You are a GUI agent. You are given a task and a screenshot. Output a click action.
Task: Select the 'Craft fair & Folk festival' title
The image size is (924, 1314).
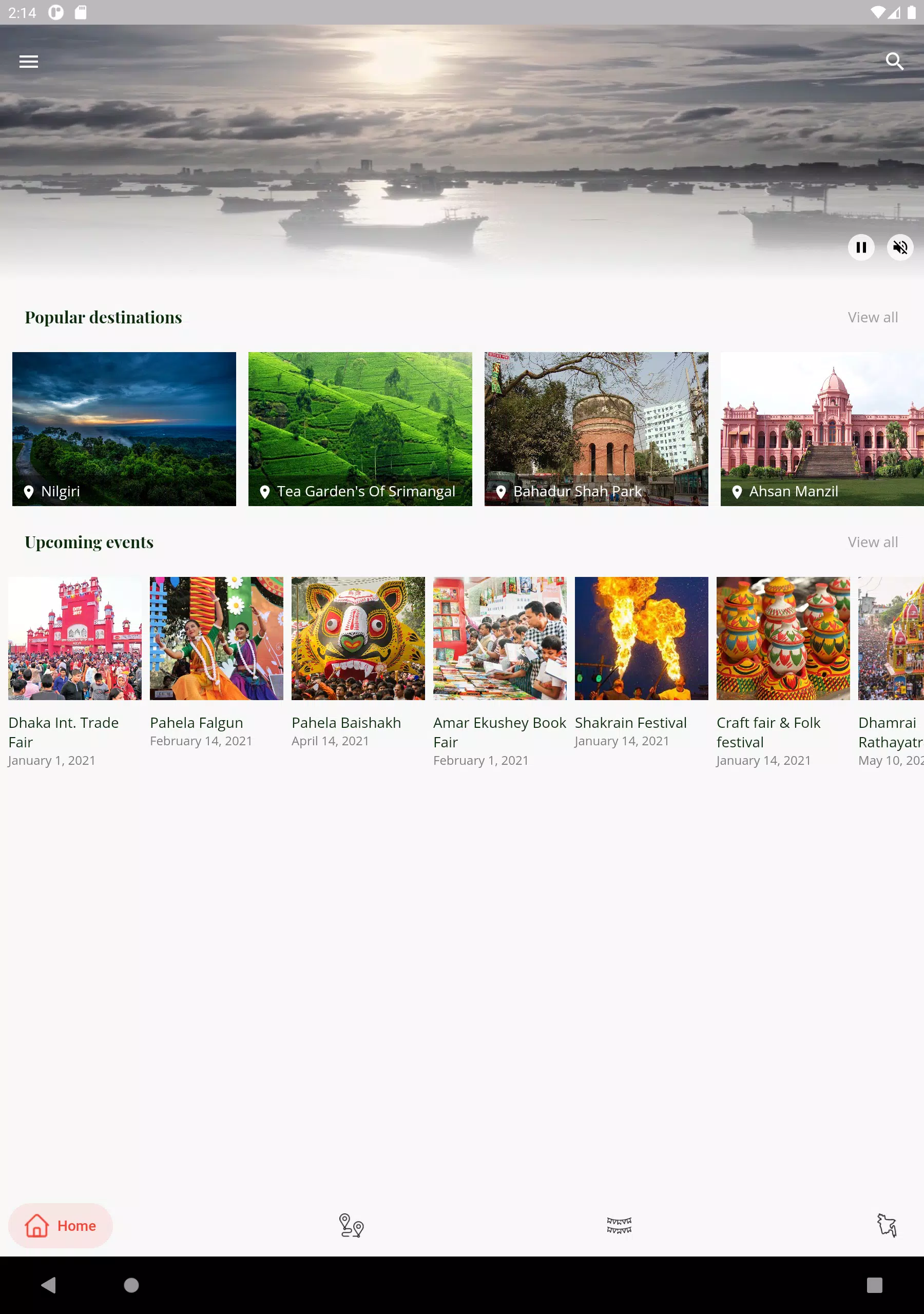point(769,732)
